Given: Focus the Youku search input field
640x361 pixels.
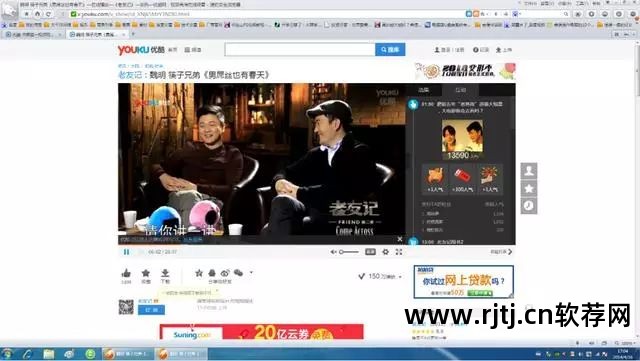Looking at the screenshot, I should pos(300,49).
